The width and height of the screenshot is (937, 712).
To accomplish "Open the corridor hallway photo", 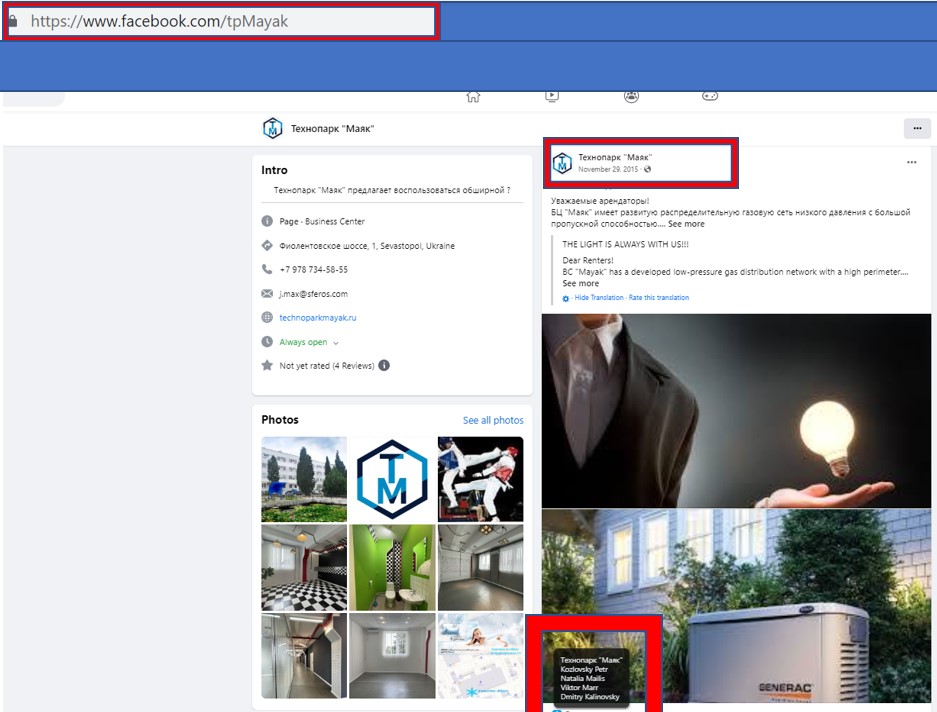I will (304, 656).
